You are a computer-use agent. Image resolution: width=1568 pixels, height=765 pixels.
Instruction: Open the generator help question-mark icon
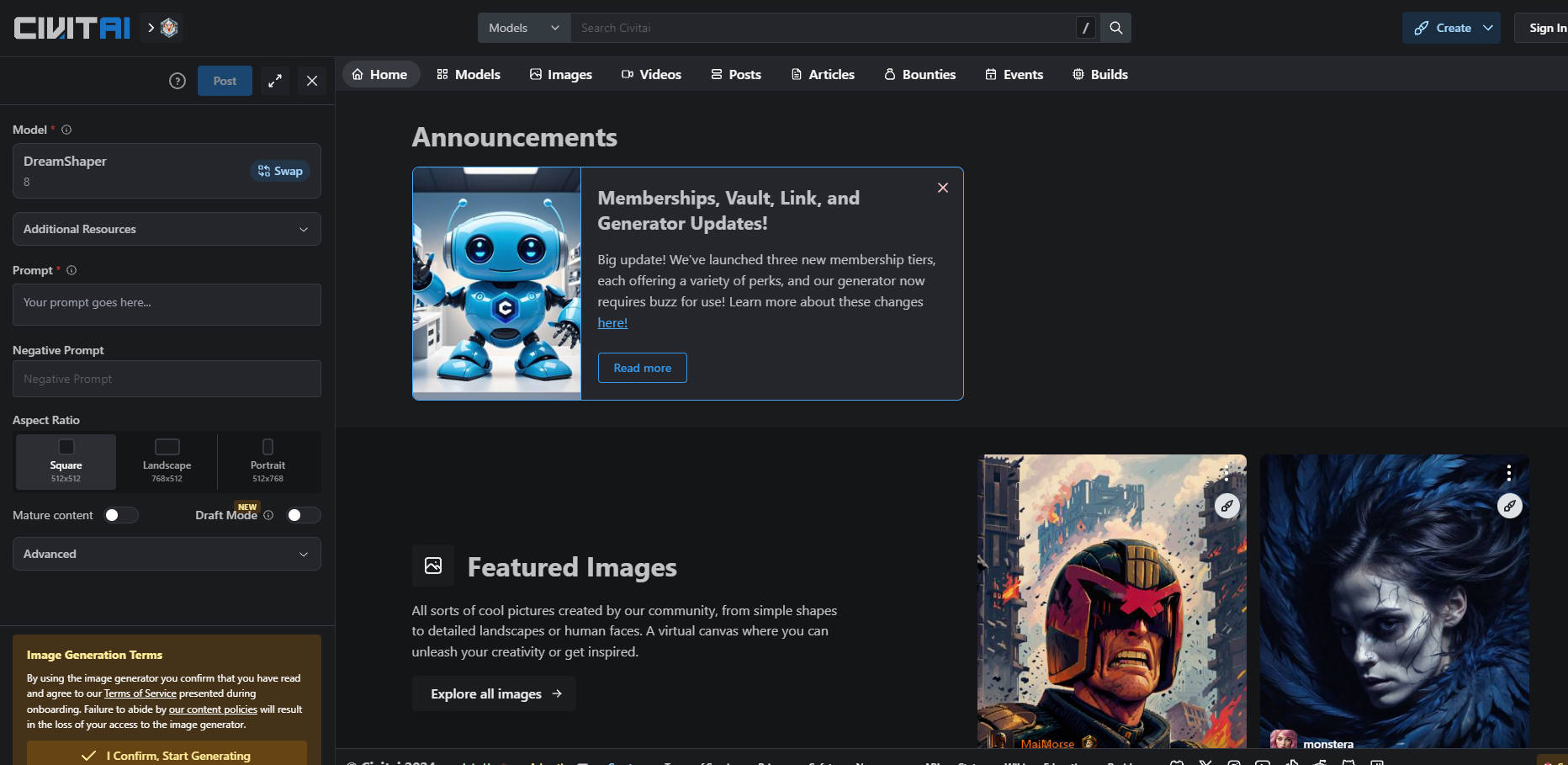(177, 81)
